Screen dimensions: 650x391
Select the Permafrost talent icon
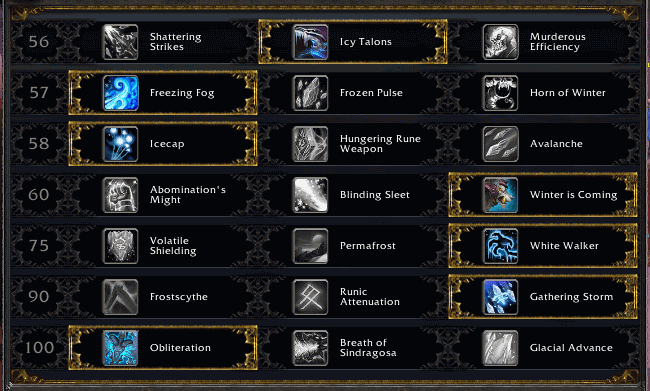[x=310, y=246]
